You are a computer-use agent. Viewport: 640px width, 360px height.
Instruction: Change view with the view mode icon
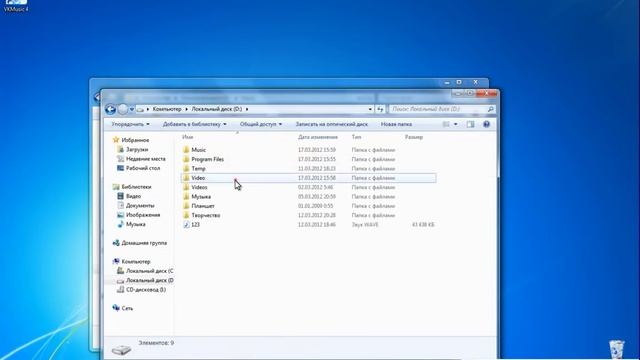446,124
